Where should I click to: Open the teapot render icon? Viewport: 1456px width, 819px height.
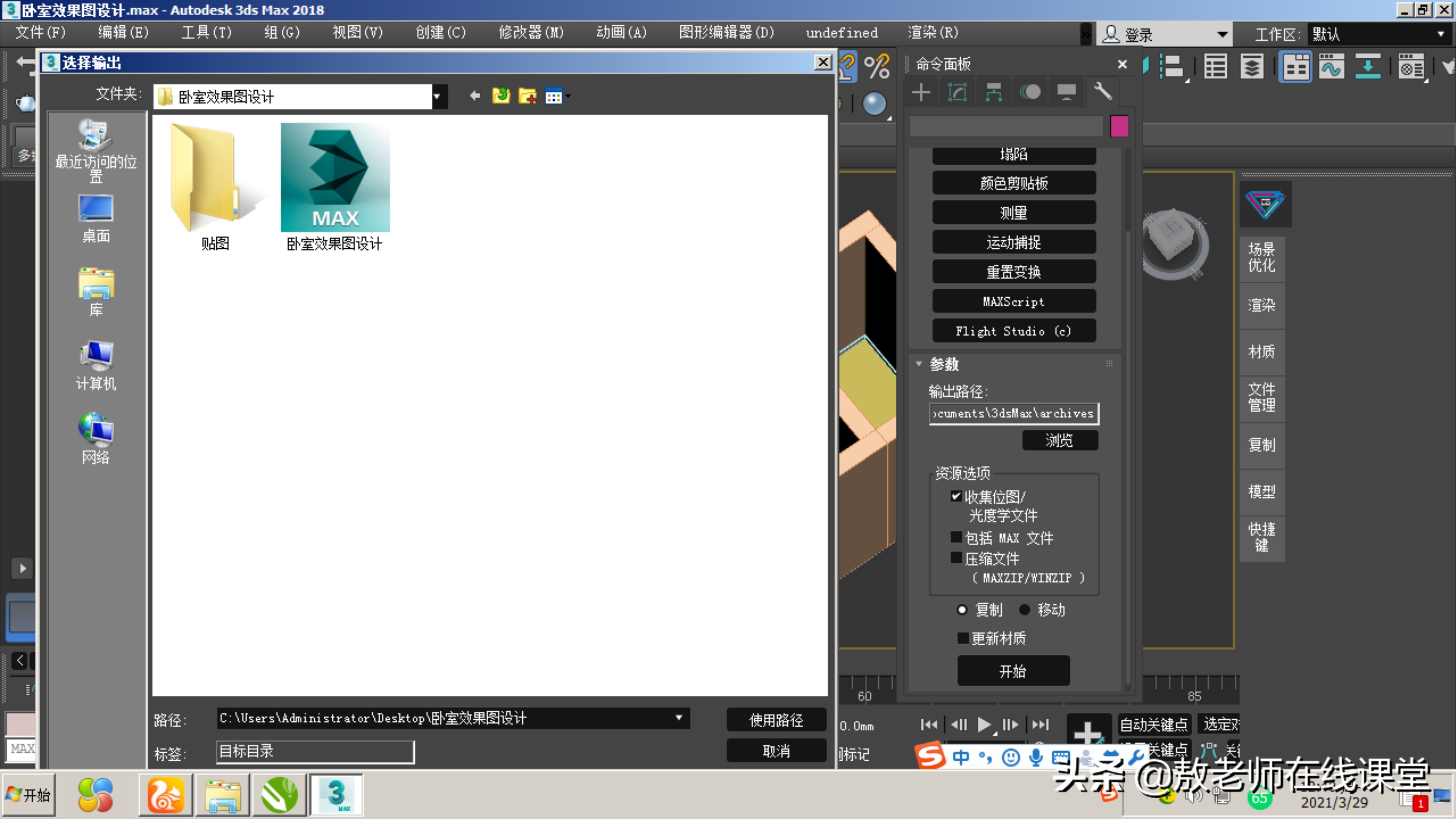[24, 103]
